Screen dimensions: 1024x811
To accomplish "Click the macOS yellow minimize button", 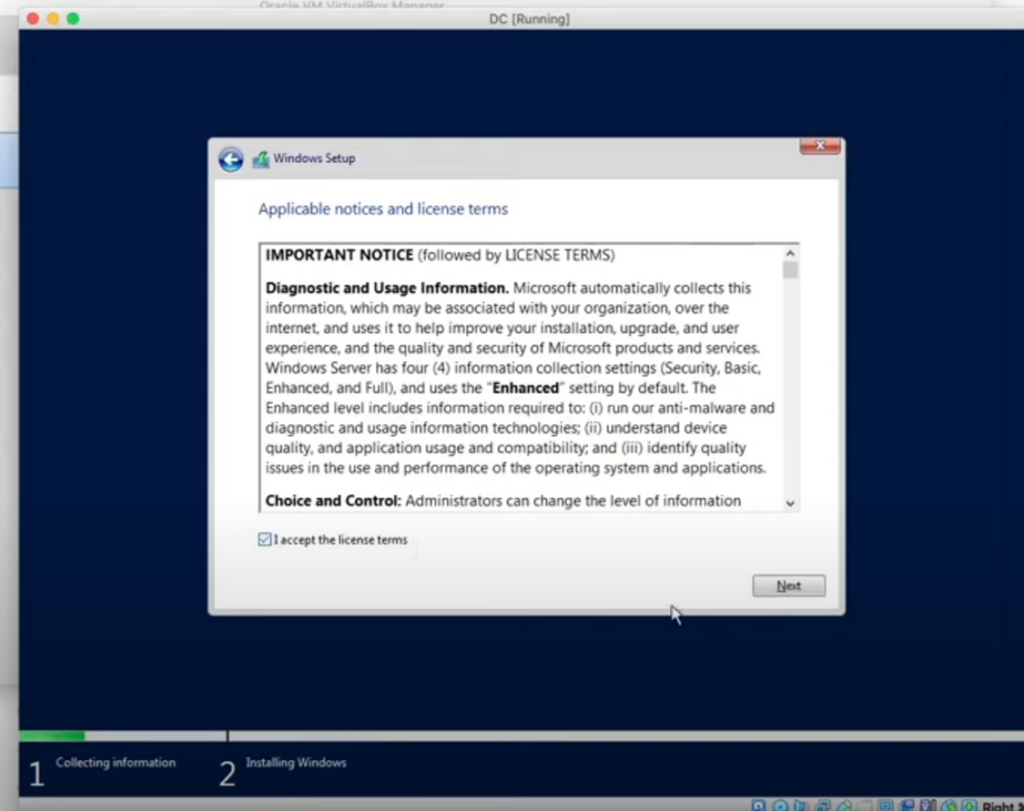I will point(52,19).
